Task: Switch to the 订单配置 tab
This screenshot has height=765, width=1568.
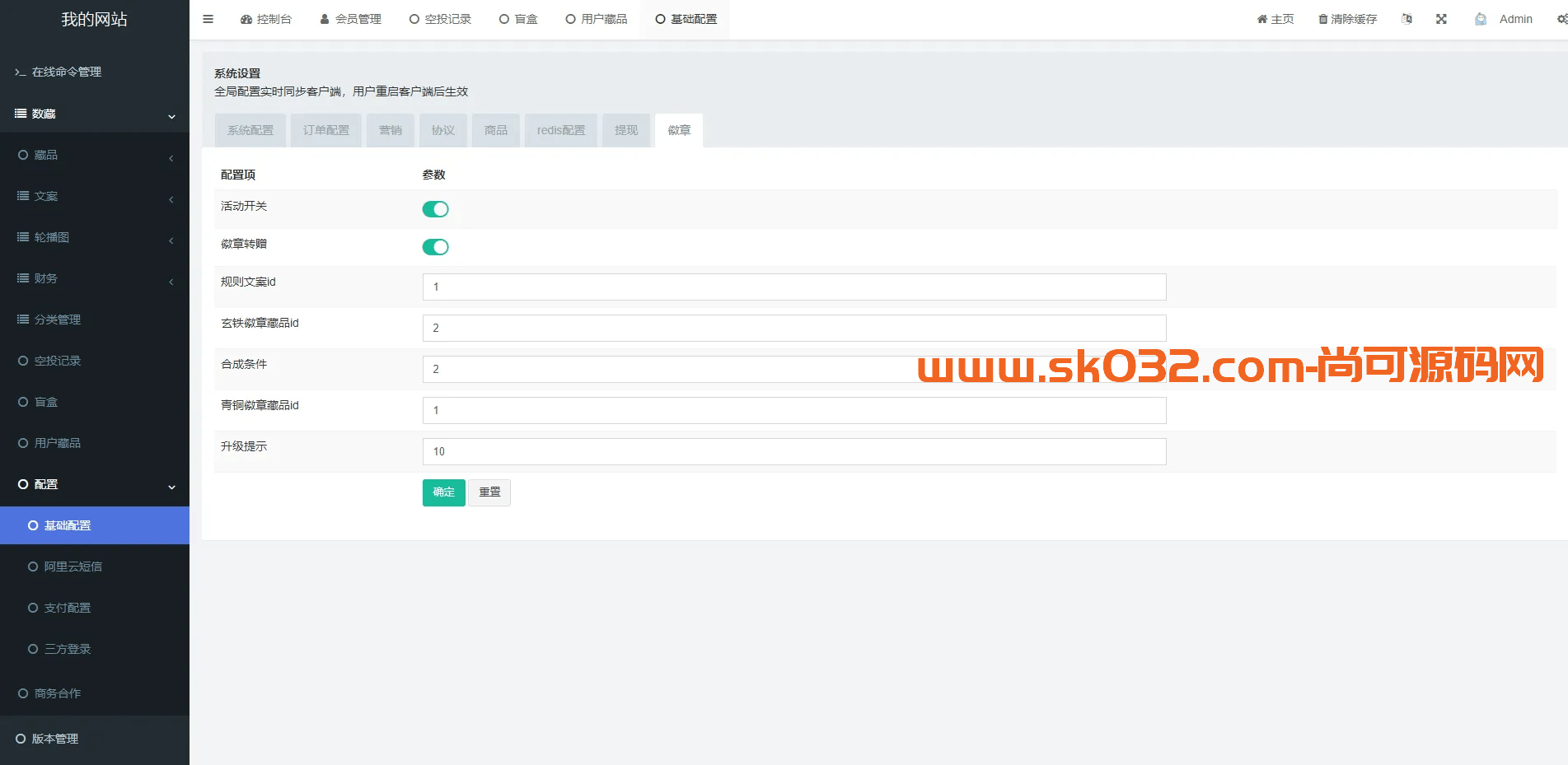Action: click(x=326, y=130)
